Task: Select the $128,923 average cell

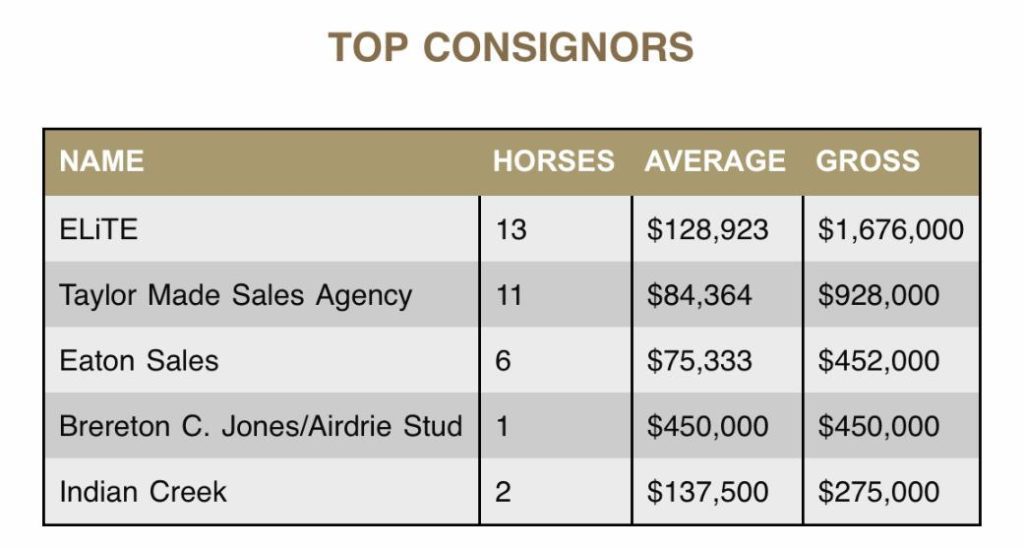Action: click(x=717, y=229)
